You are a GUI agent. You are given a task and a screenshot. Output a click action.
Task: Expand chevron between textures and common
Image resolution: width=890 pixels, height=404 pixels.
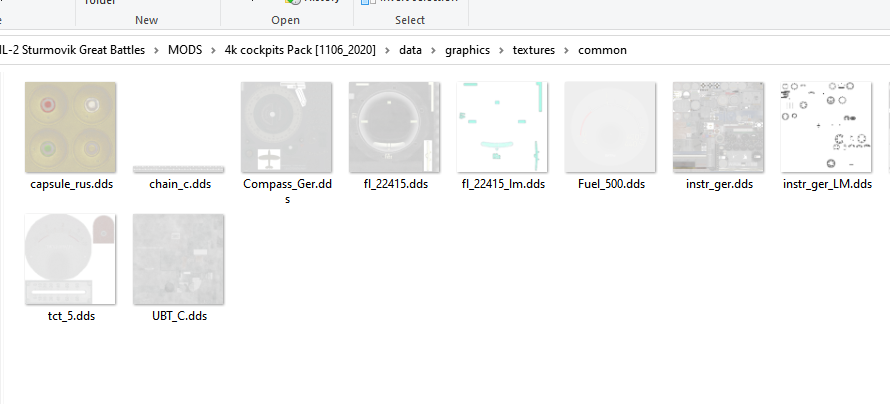[566, 50]
